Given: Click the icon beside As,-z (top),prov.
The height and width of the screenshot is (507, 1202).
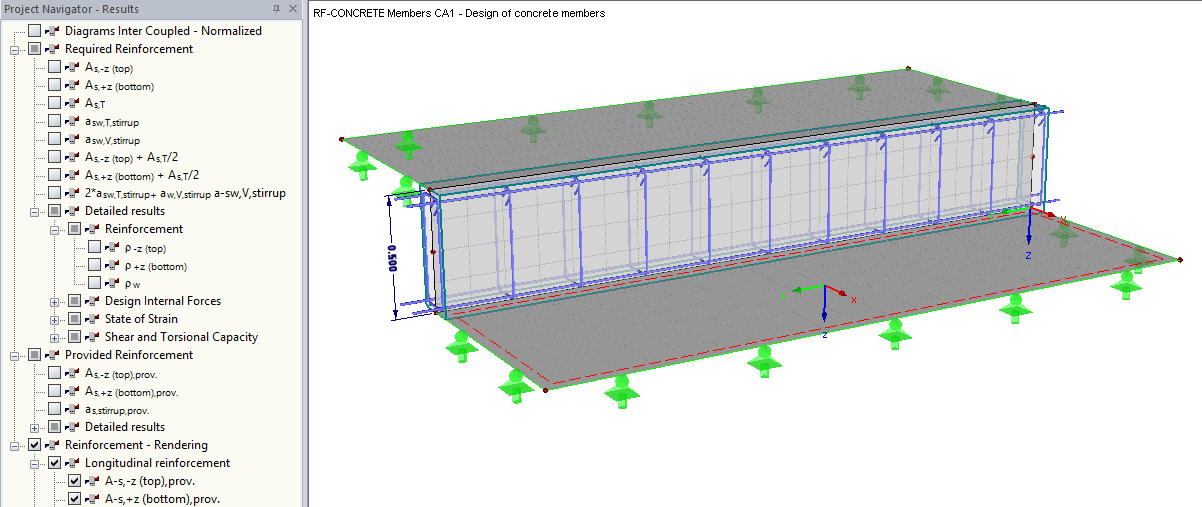Looking at the screenshot, I should click(73, 373).
